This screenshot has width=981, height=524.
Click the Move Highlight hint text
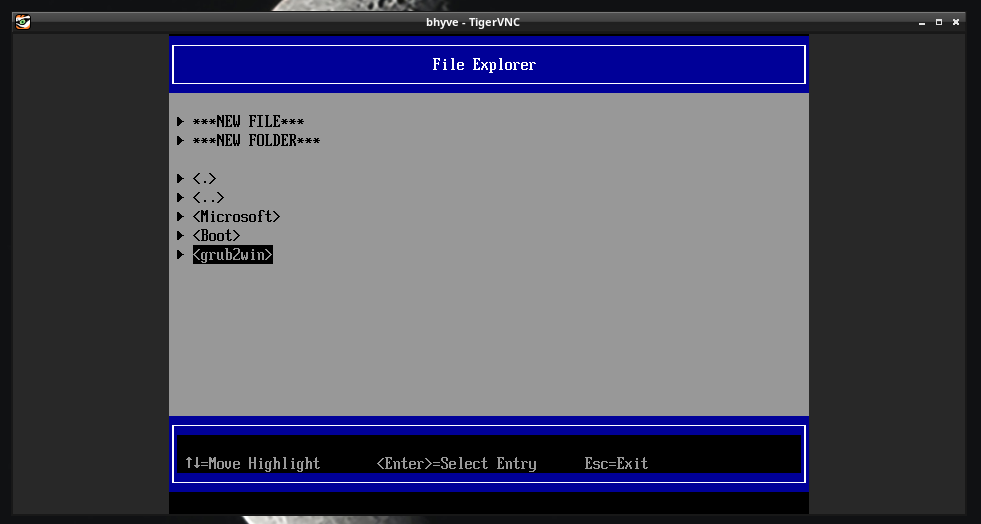(252, 464)
